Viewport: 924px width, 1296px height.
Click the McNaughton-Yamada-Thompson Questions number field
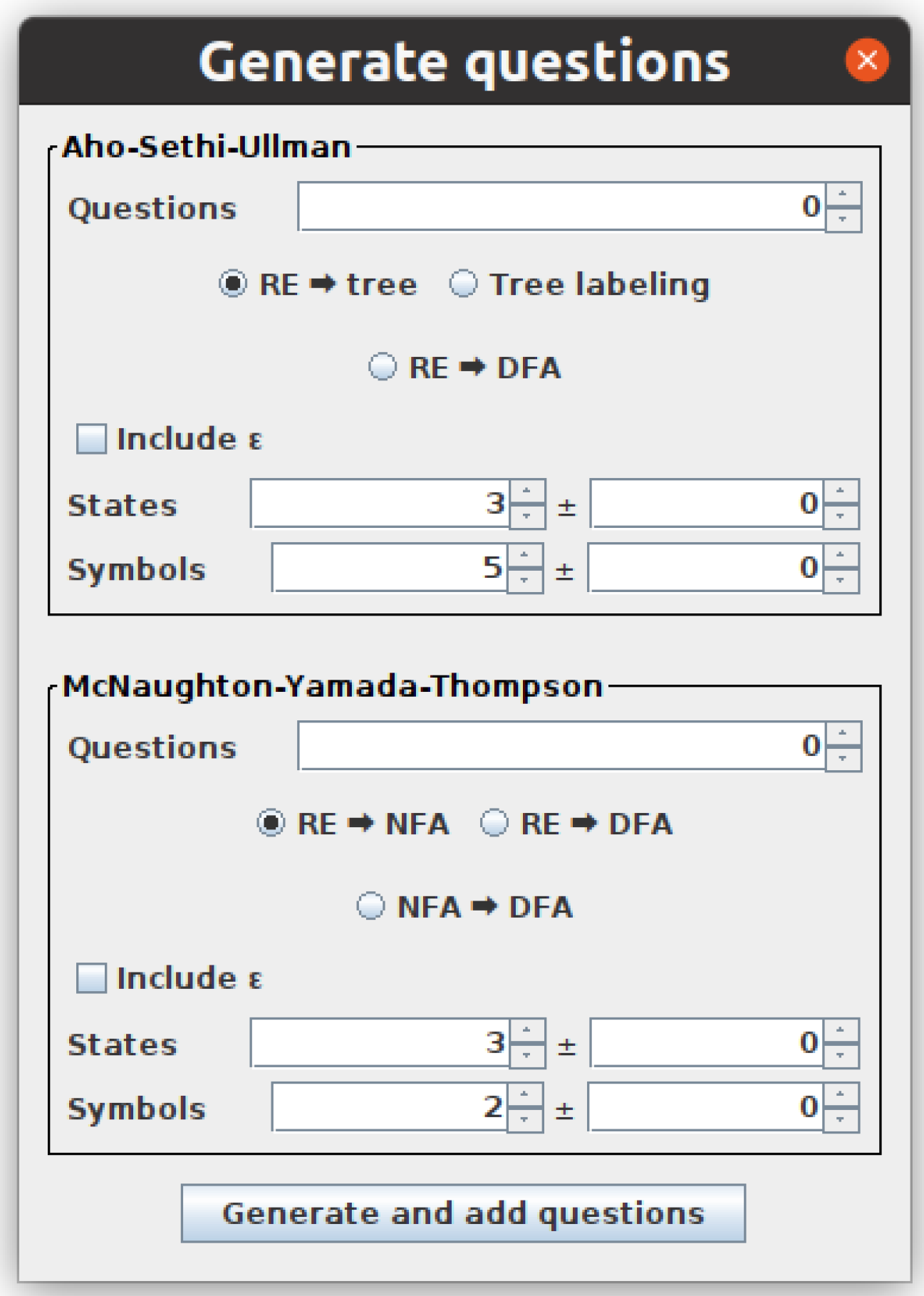pyautogui.click(x=561, y=746)
